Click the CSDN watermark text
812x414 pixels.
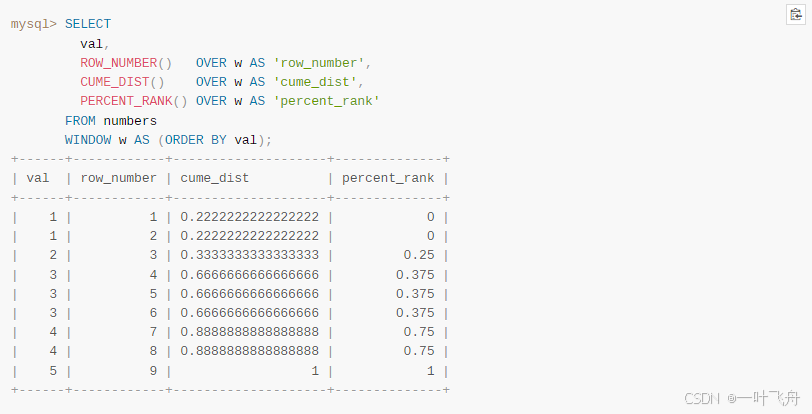pyautogui.click(x=702, y=398)
